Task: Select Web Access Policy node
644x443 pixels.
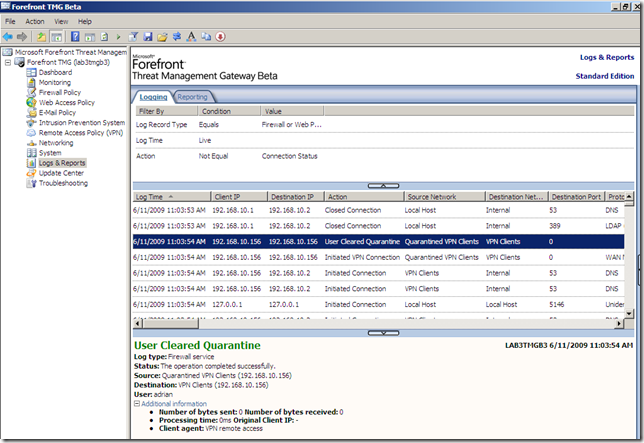Action: pyautogui.click(x=67, y=103)
